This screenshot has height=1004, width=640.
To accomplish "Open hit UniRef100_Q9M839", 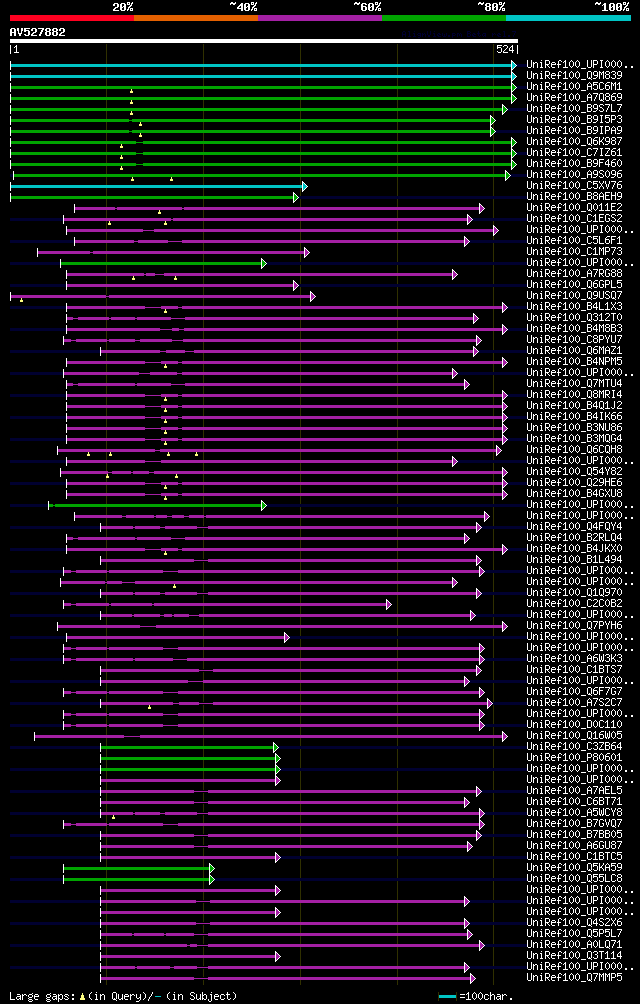I will coord(573,76).
